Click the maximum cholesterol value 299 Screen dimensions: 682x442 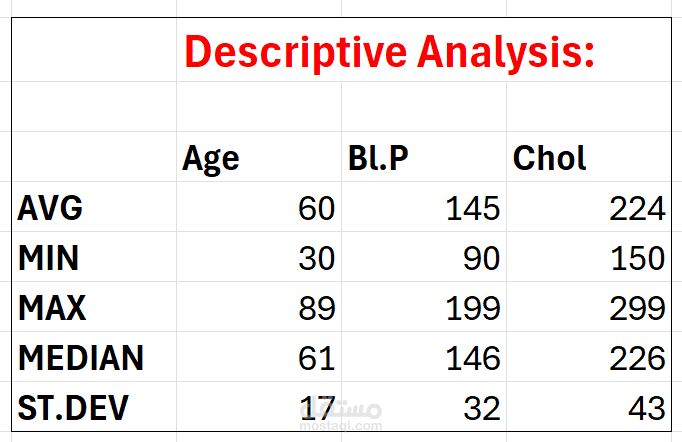[x=637, y=308]
